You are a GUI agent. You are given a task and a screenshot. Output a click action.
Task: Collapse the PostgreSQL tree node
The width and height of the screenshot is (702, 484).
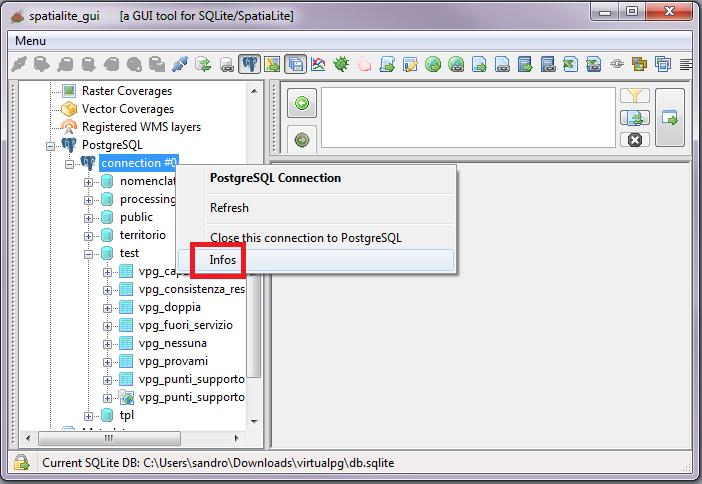[x=51, y=146]
